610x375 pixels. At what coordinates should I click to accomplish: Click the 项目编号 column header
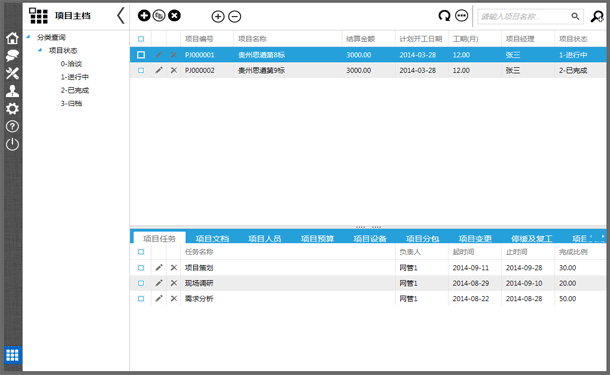click(x=199, y=39)
